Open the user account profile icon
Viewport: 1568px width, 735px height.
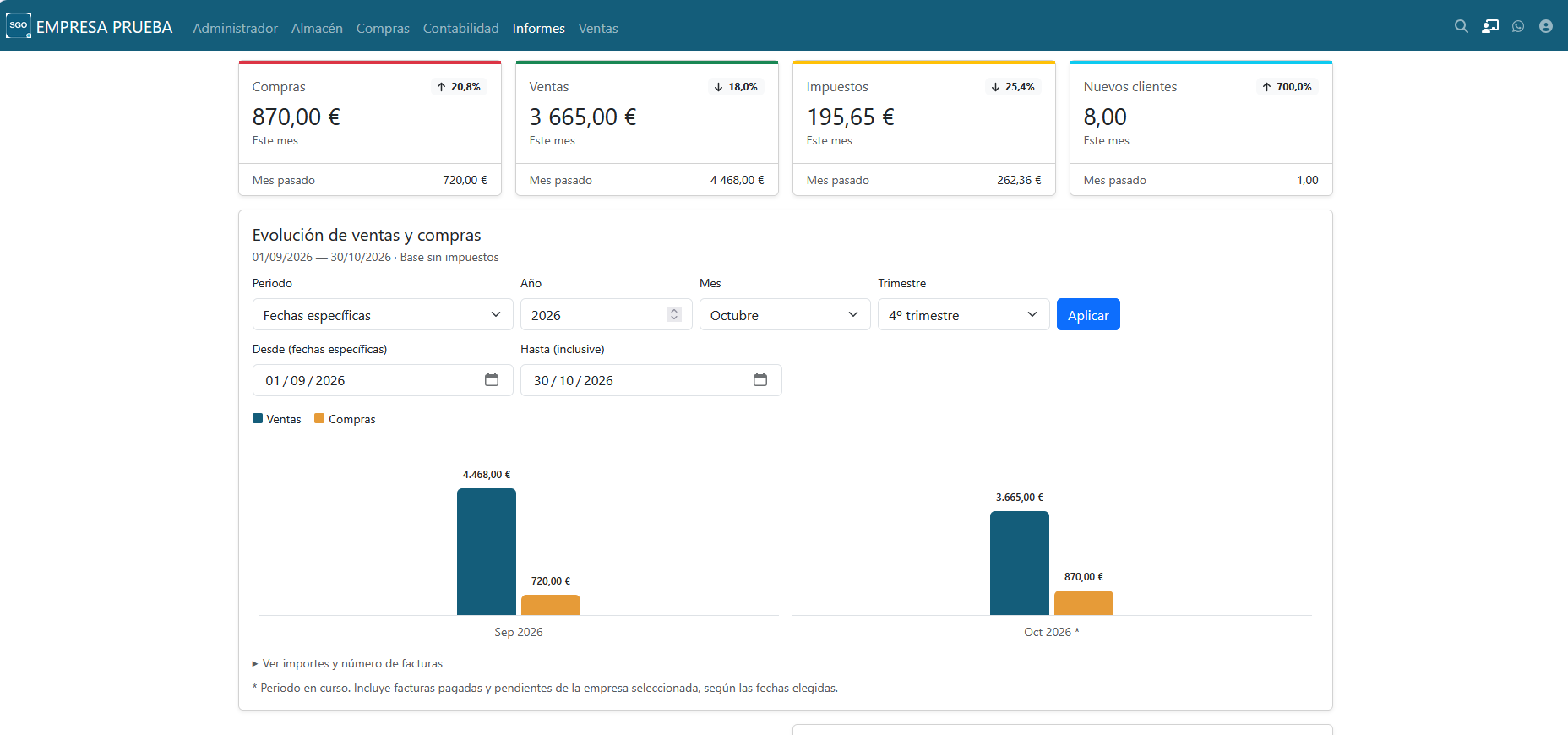click(1546, 26)
